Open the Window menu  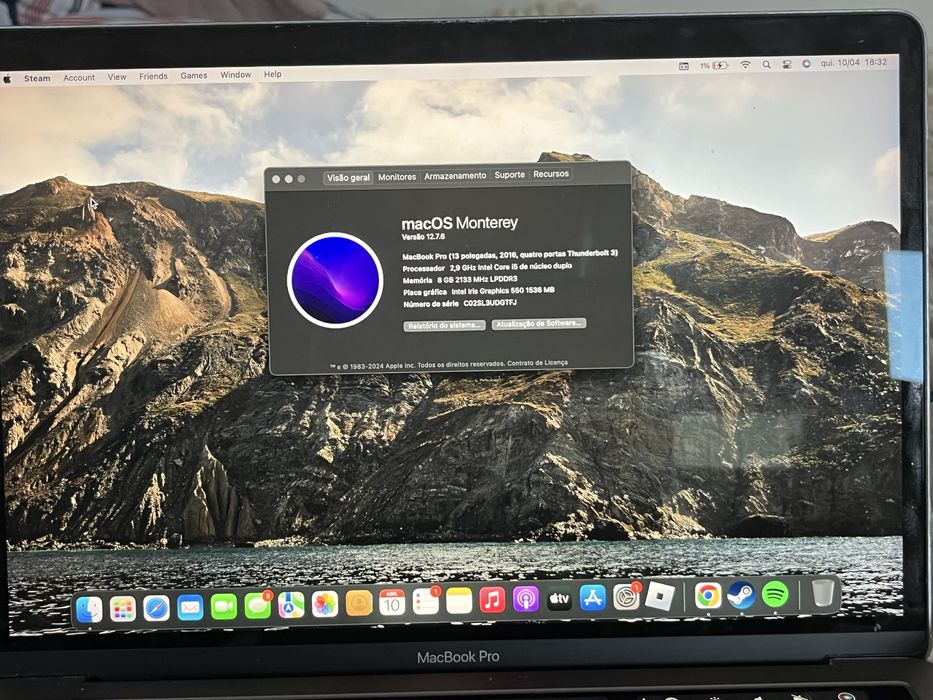(236, 75)
